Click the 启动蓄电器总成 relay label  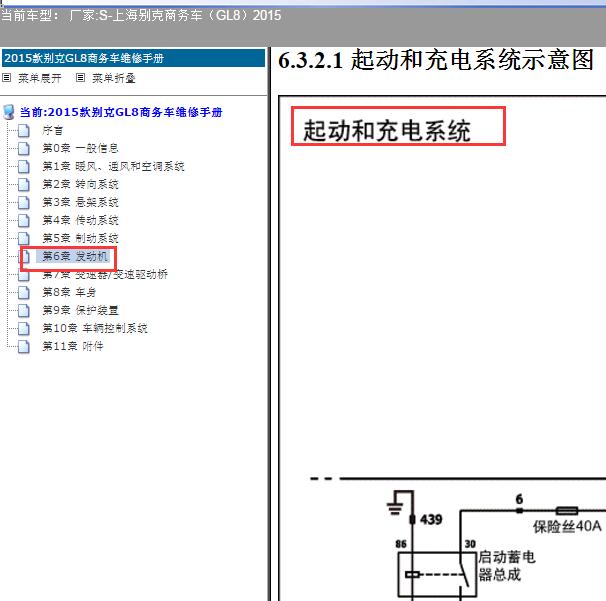pos(507,566)
